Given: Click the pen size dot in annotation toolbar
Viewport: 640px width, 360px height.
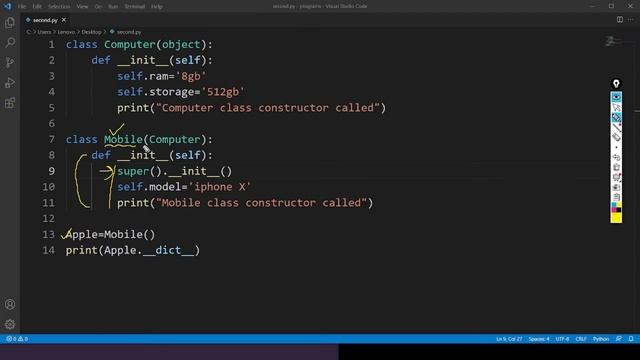Looking at the screenshot, I should click(616, 147).
